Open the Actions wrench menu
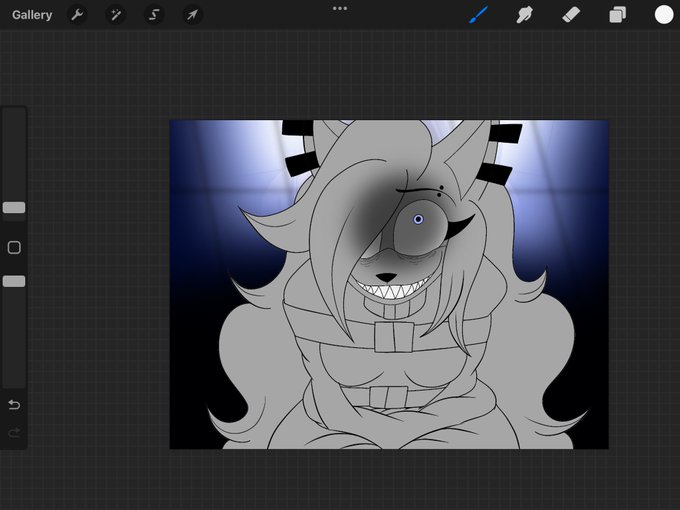680x510 pixels. (77, 15)
